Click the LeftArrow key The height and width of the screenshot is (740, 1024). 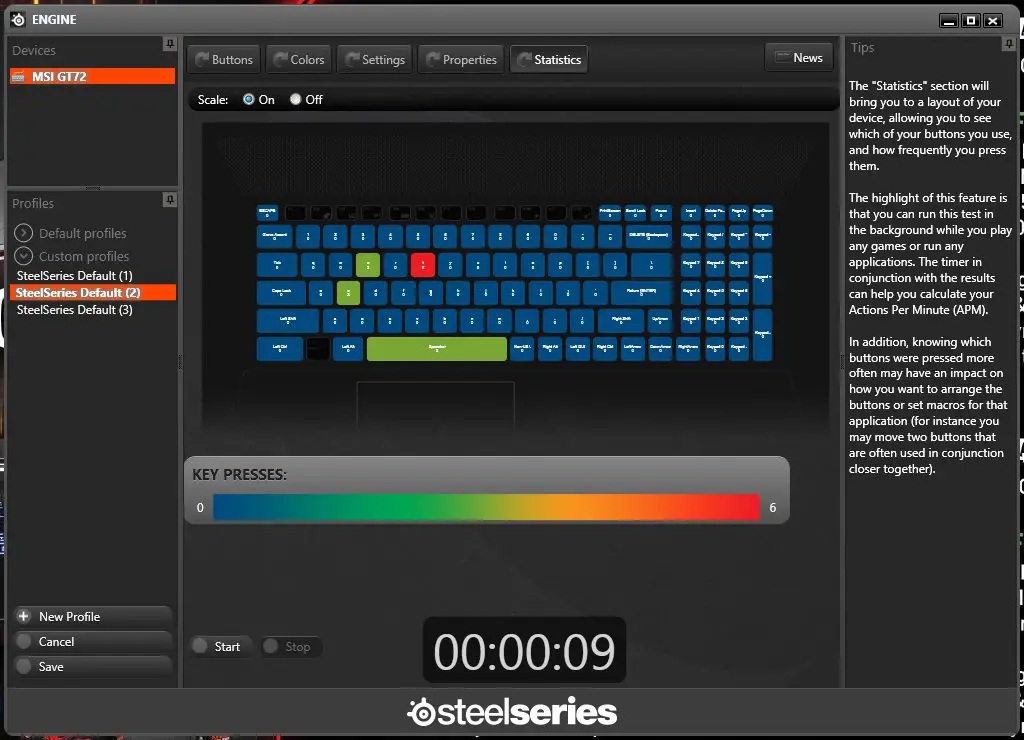pos(633,349)
